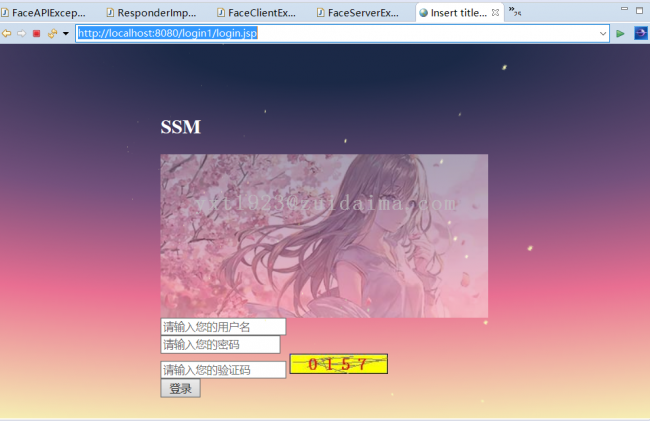Click the verification code input field
Screen dimensions: 650x421
point(223,370)
